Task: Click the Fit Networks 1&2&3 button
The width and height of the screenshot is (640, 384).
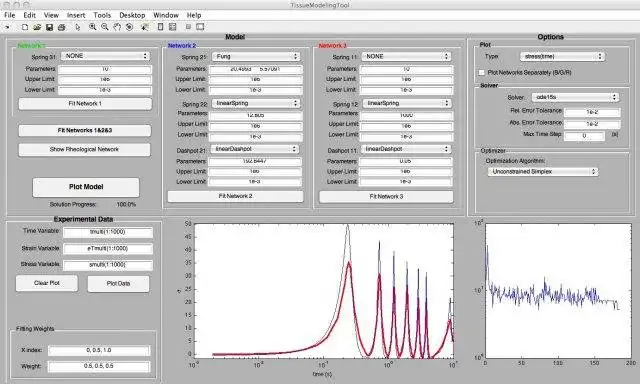Action: click(84, 131)
